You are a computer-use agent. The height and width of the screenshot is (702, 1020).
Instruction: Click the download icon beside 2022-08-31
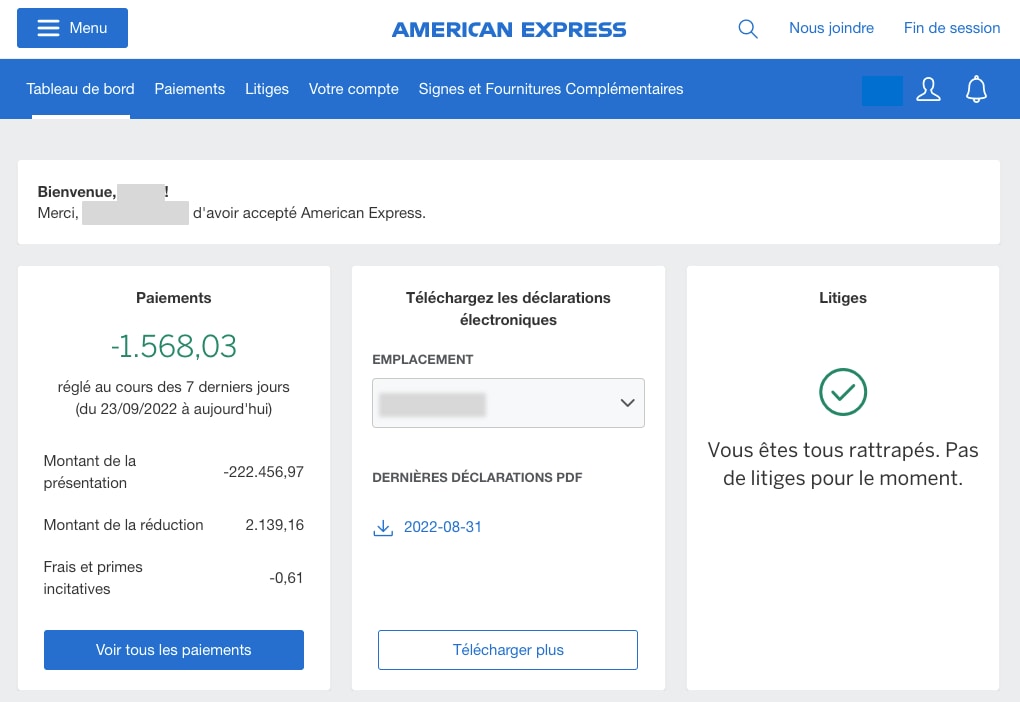383,527
